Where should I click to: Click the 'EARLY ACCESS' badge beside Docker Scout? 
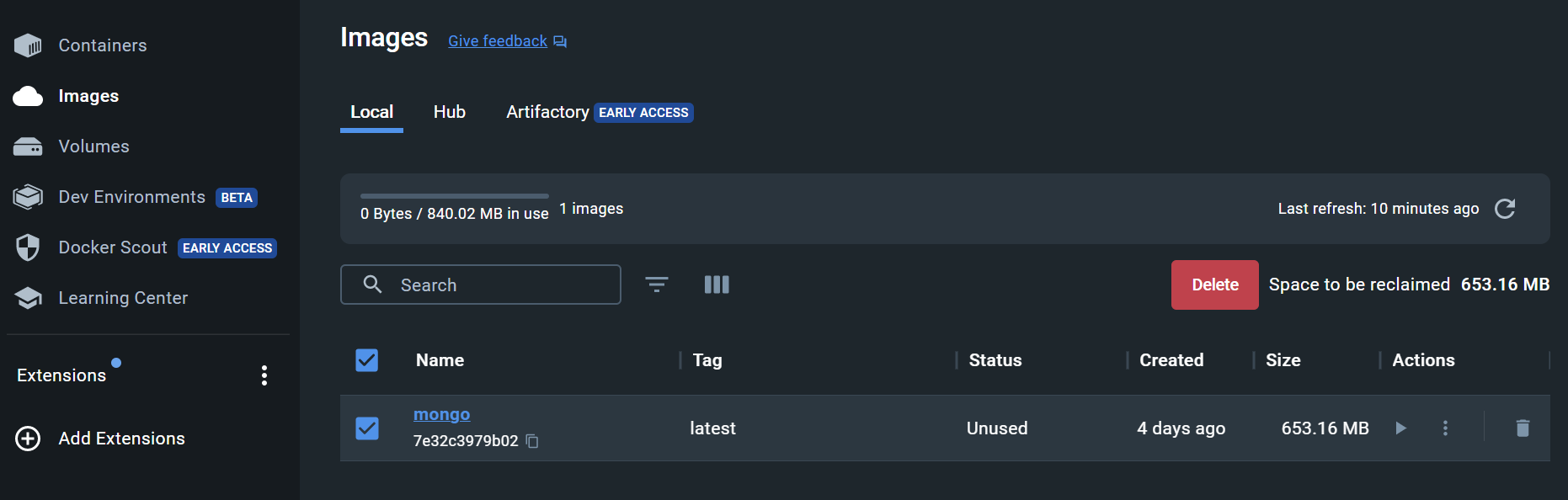click(x=227, y=248)
